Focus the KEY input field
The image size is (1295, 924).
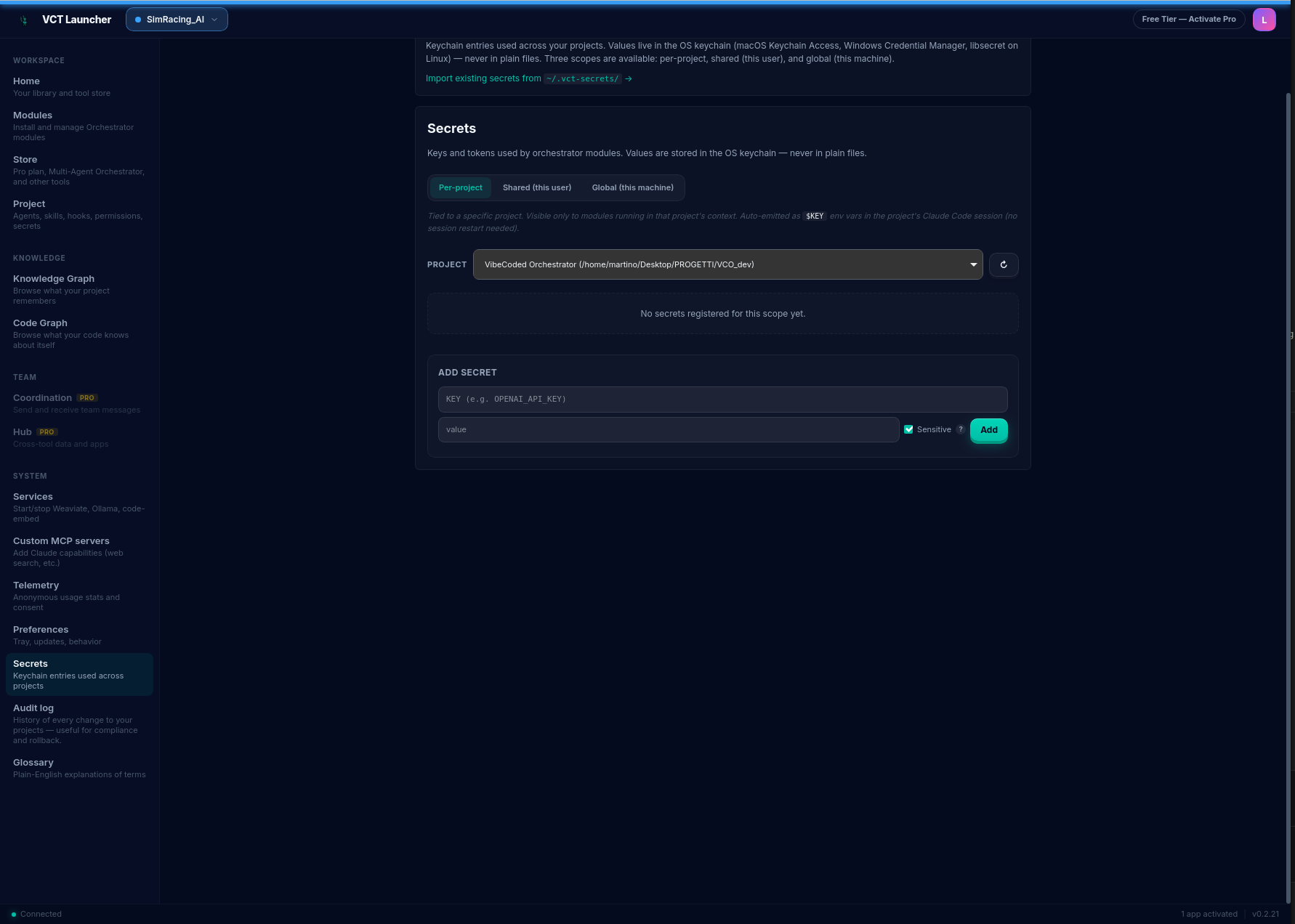[x=722, y=399]
